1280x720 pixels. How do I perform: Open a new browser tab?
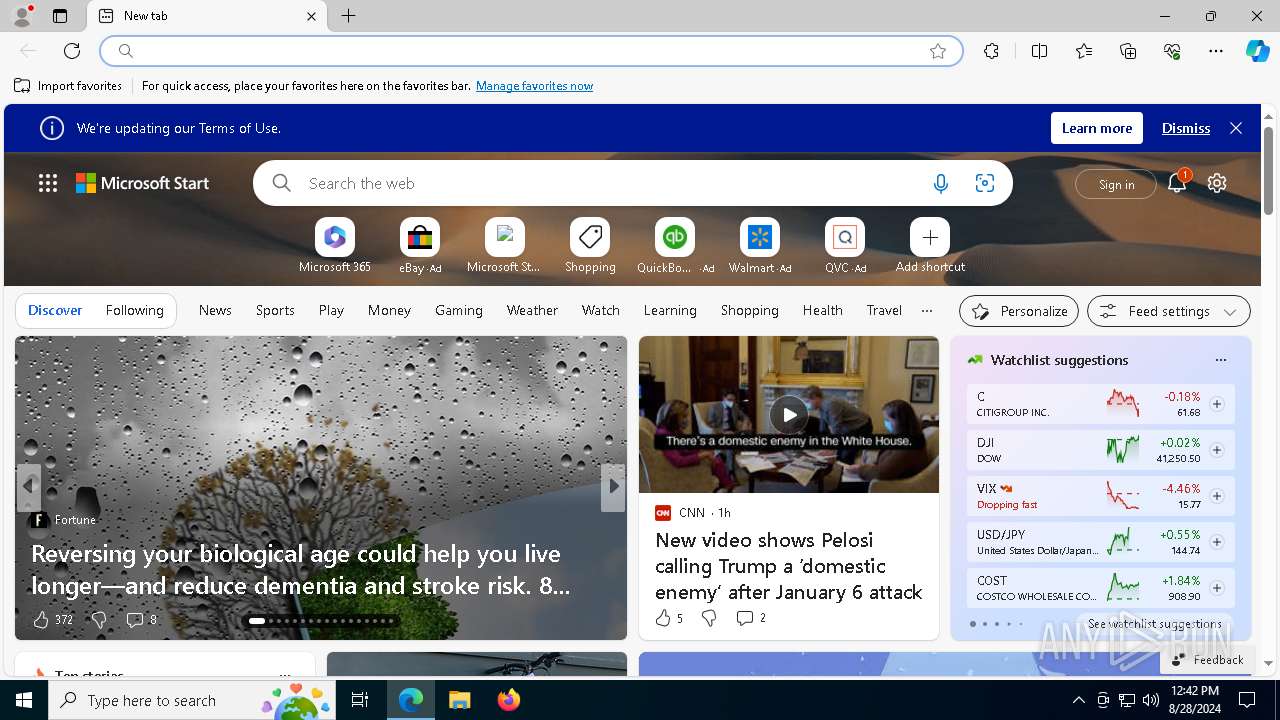click(x=348, y=16)
